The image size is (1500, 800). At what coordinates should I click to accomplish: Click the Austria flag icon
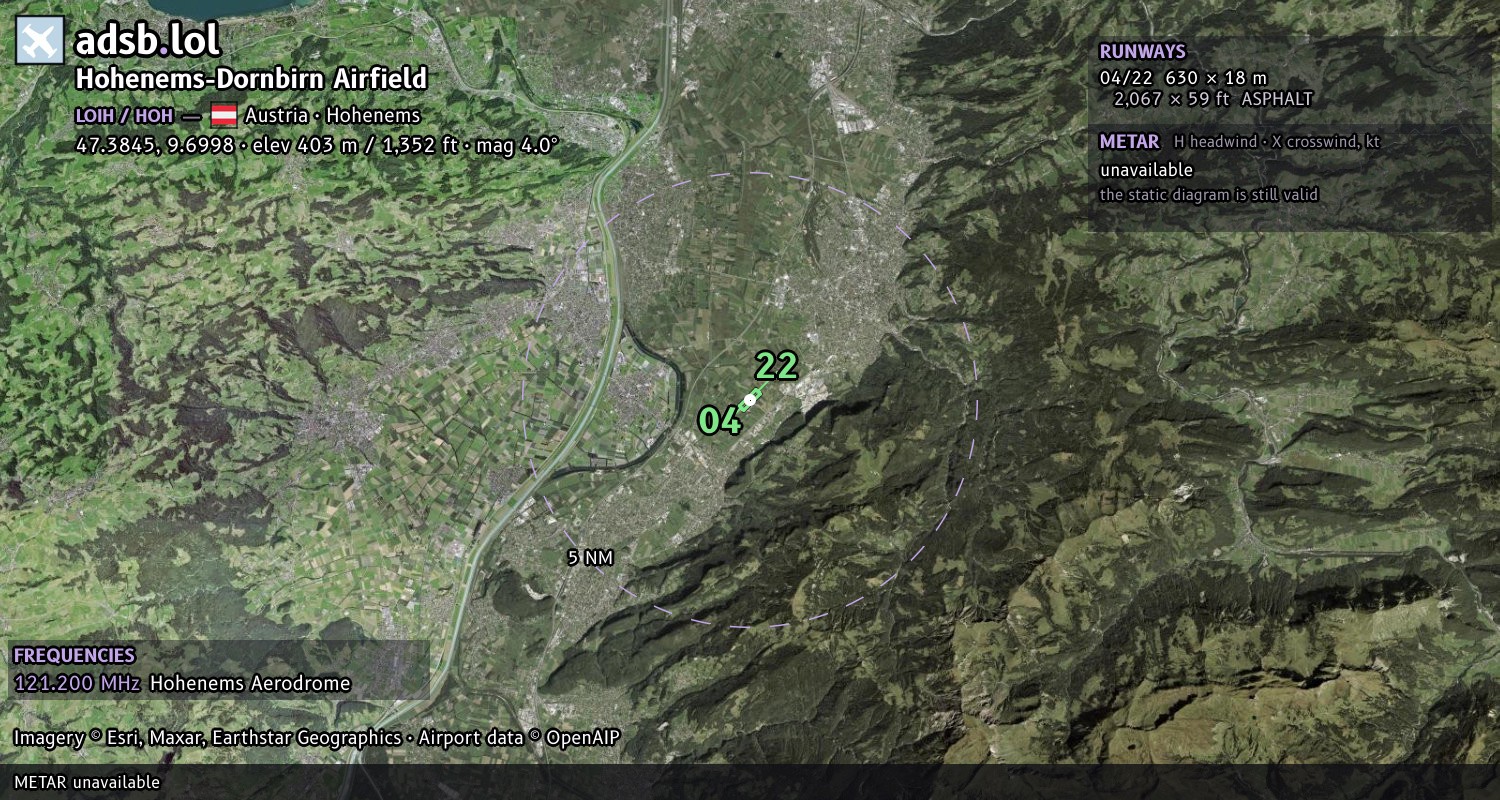[224, 115]
